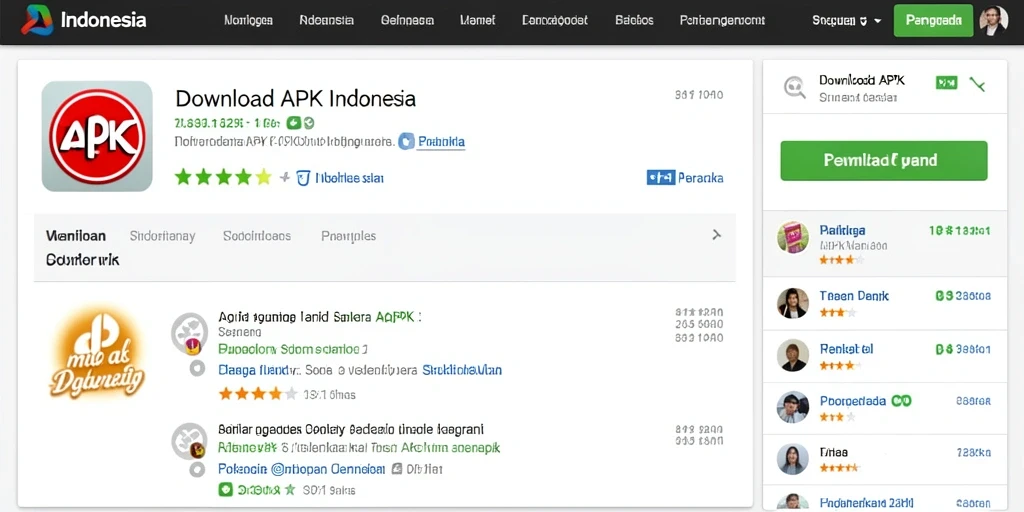The width and height of the screenshot is (1024, 512).
Task: Follow the Skokiichaultan link in first review
Action: pos(462,370)
